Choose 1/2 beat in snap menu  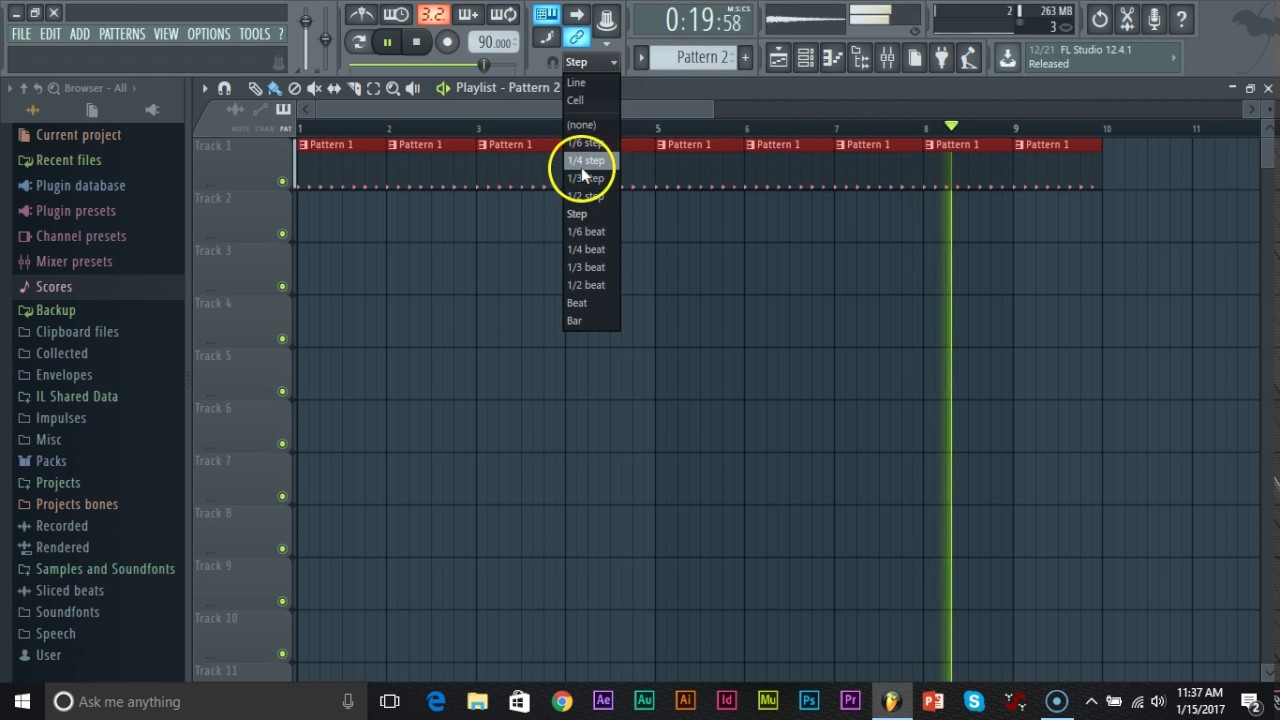tap(590, 285)
